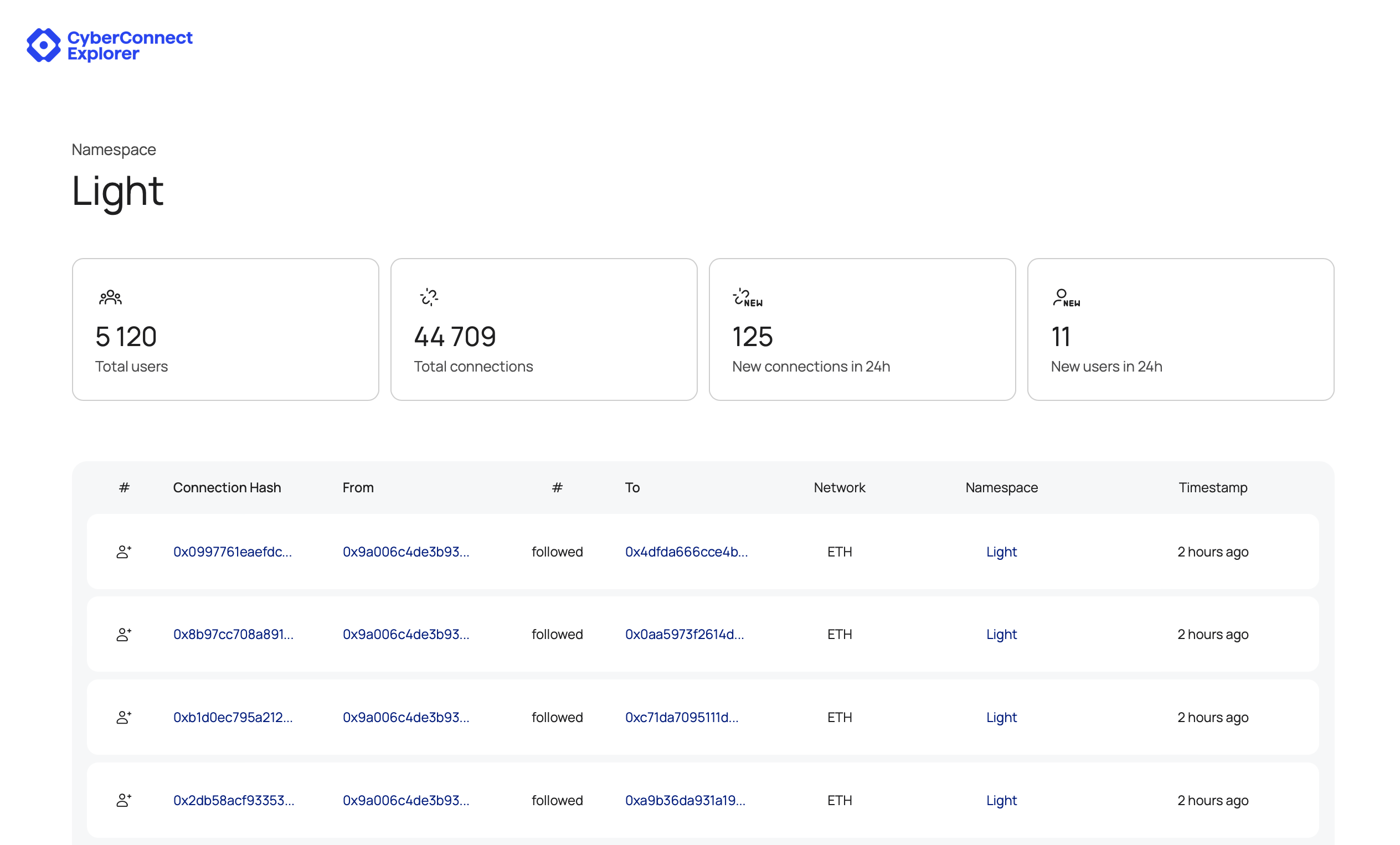Click the follow icon in row 0xb1d0ec795a212
The height and width of the screenshot is (845, 1400).
[x=124, y=718]
